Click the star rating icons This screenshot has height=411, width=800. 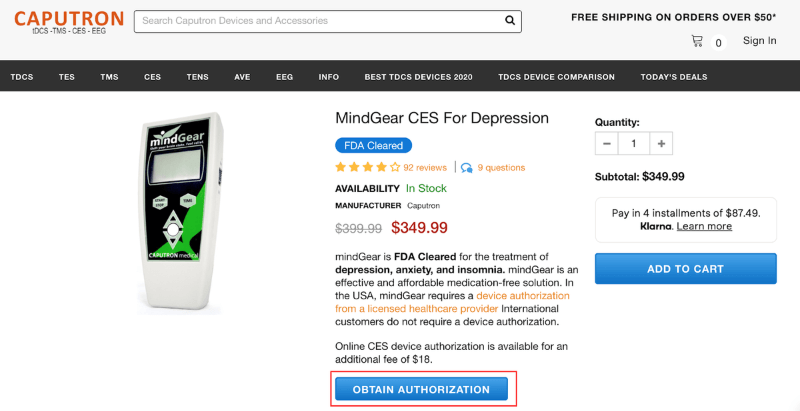click(367, 167)
